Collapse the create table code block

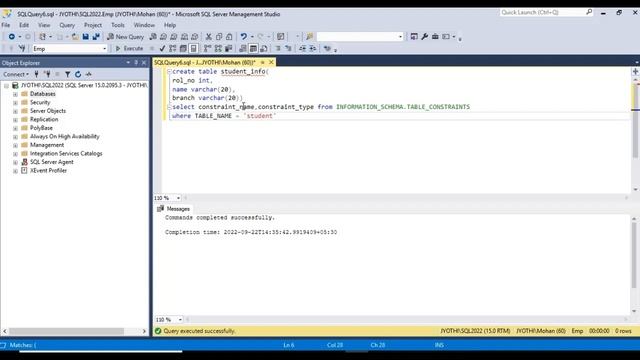pyautogui.click(x=169, y=71)
